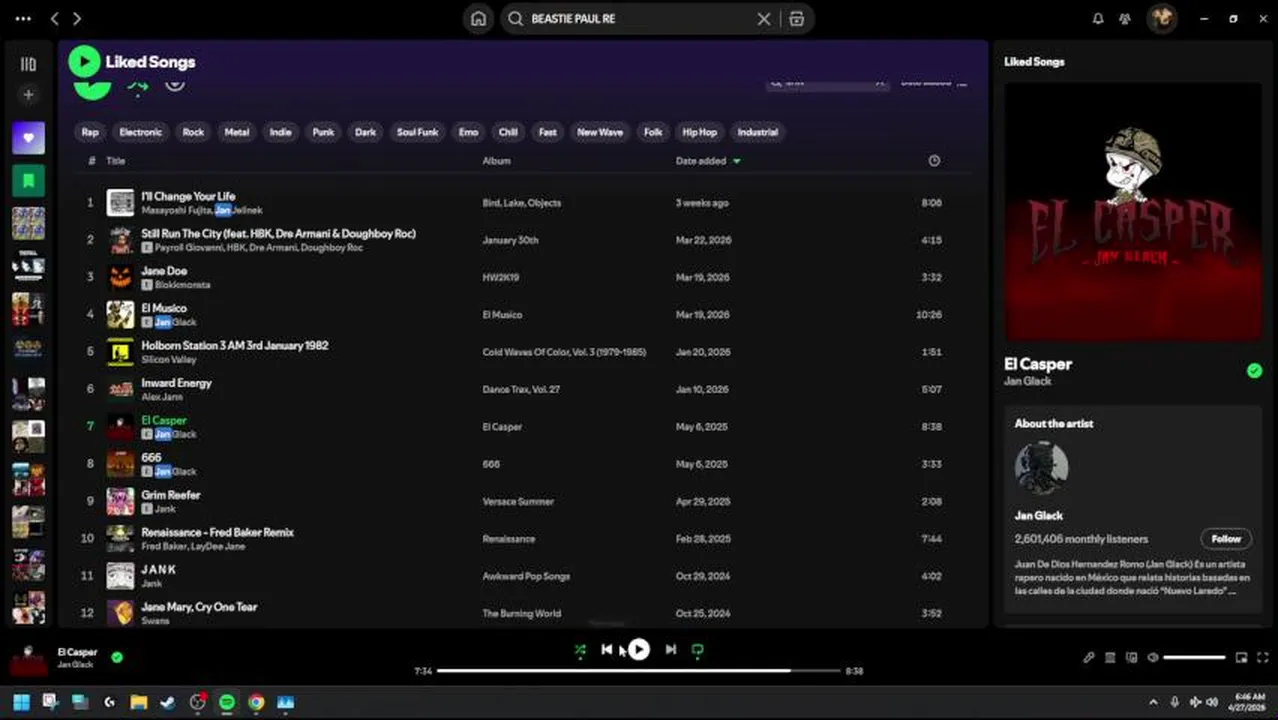Open Jan Glack artist name under El Casper title
The width and height of the screenshot is (1278, 720).
point(1028,382)
